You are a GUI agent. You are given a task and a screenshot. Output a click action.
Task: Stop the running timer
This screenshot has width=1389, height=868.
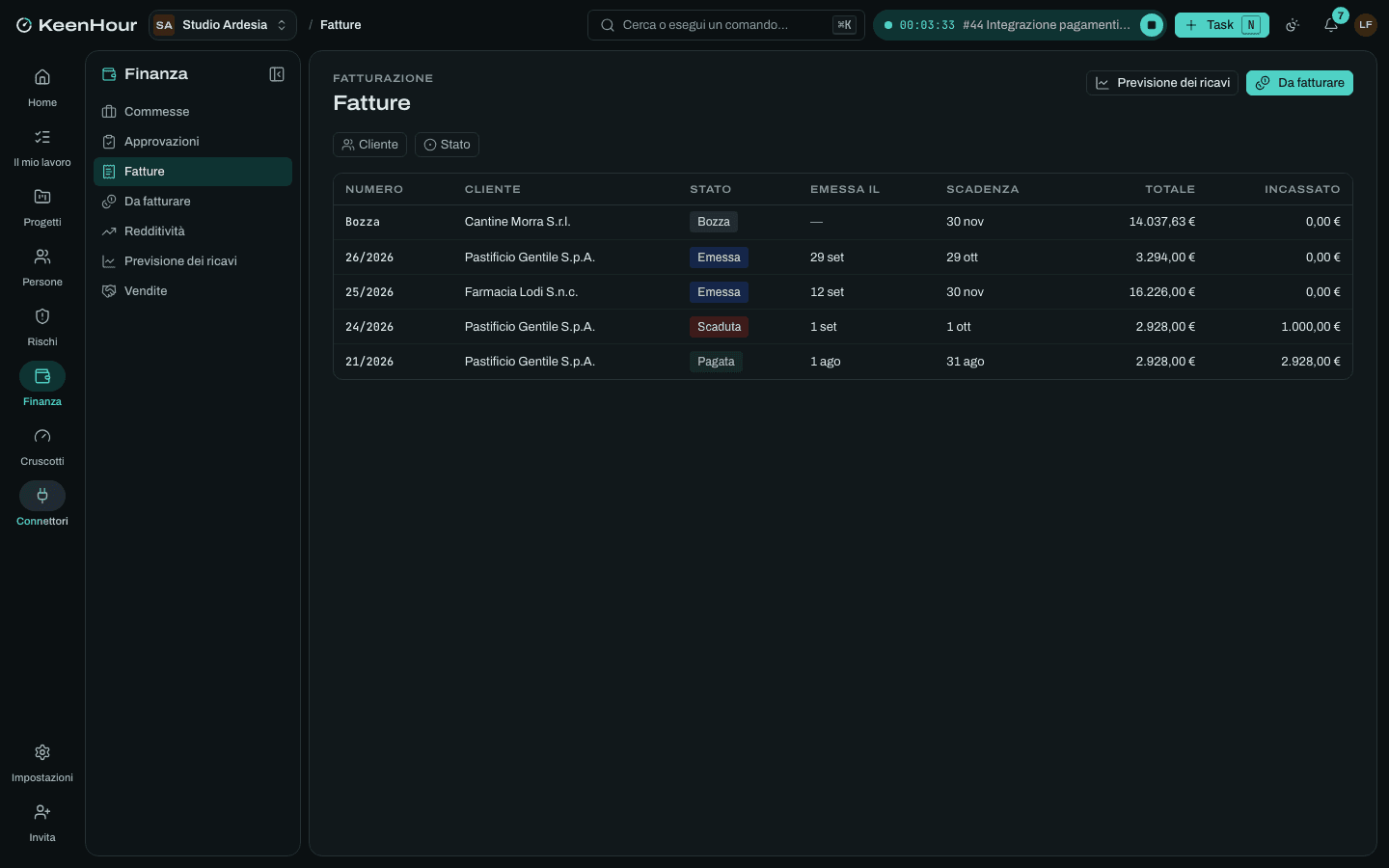(1152, 25)
